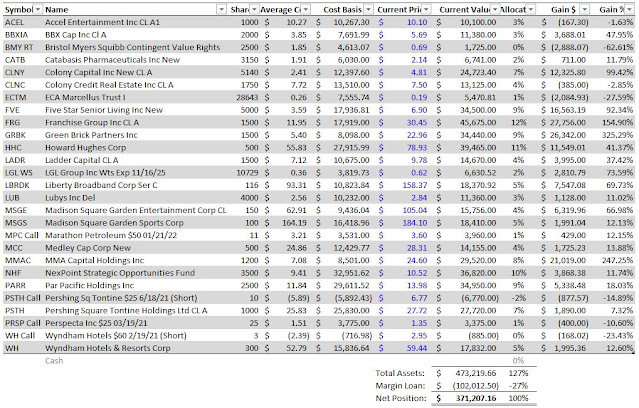
Task: Click the ACEL current price 10.10
Action: (417, 22)
